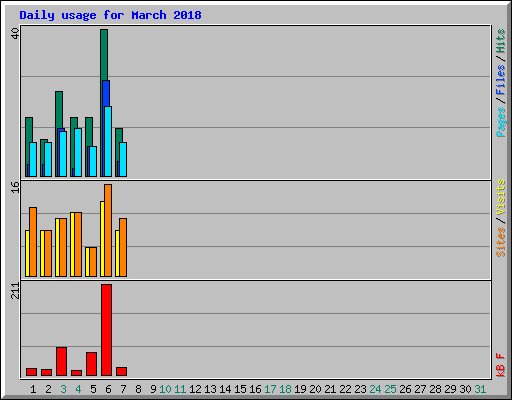
Task: Click the orange Sites bar for day 3
Action: (x=63, y=247)
